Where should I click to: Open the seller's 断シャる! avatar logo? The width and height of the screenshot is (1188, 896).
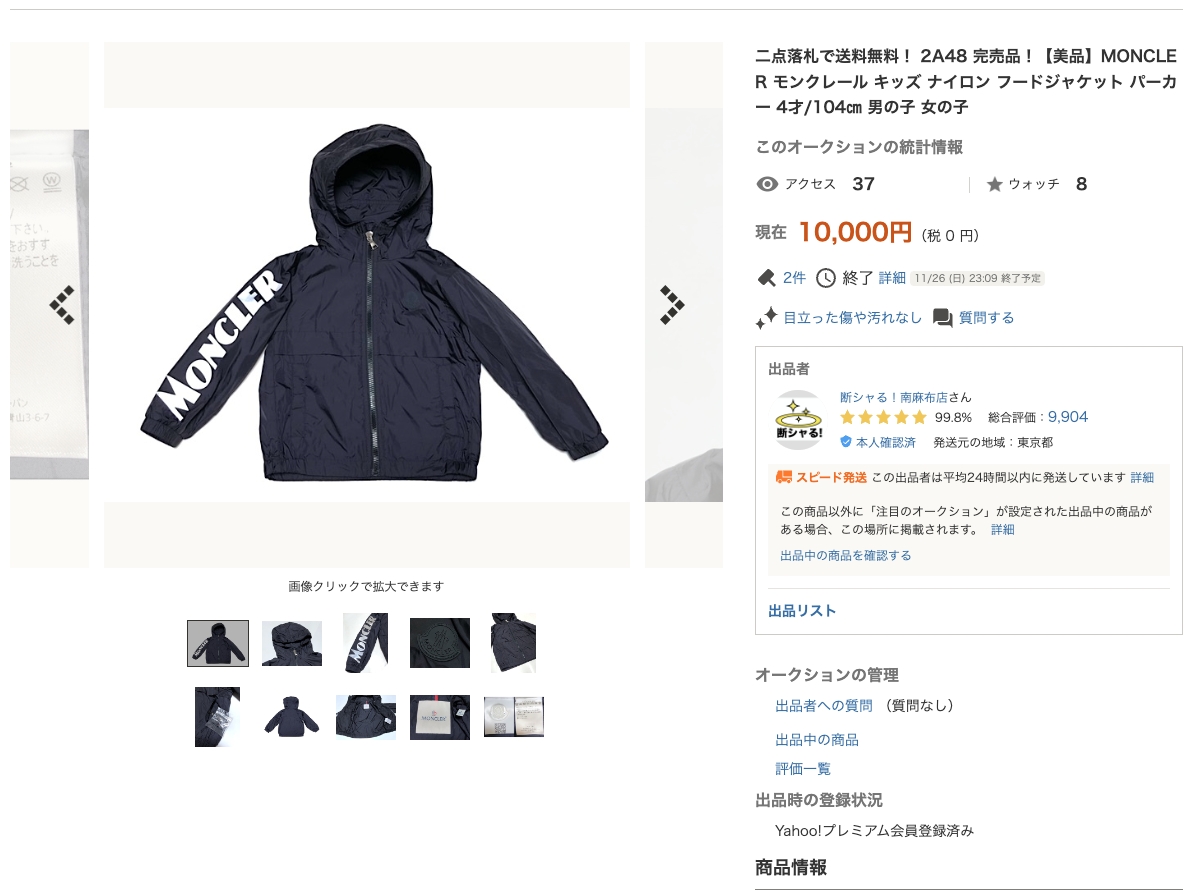(x=798, y=420)
